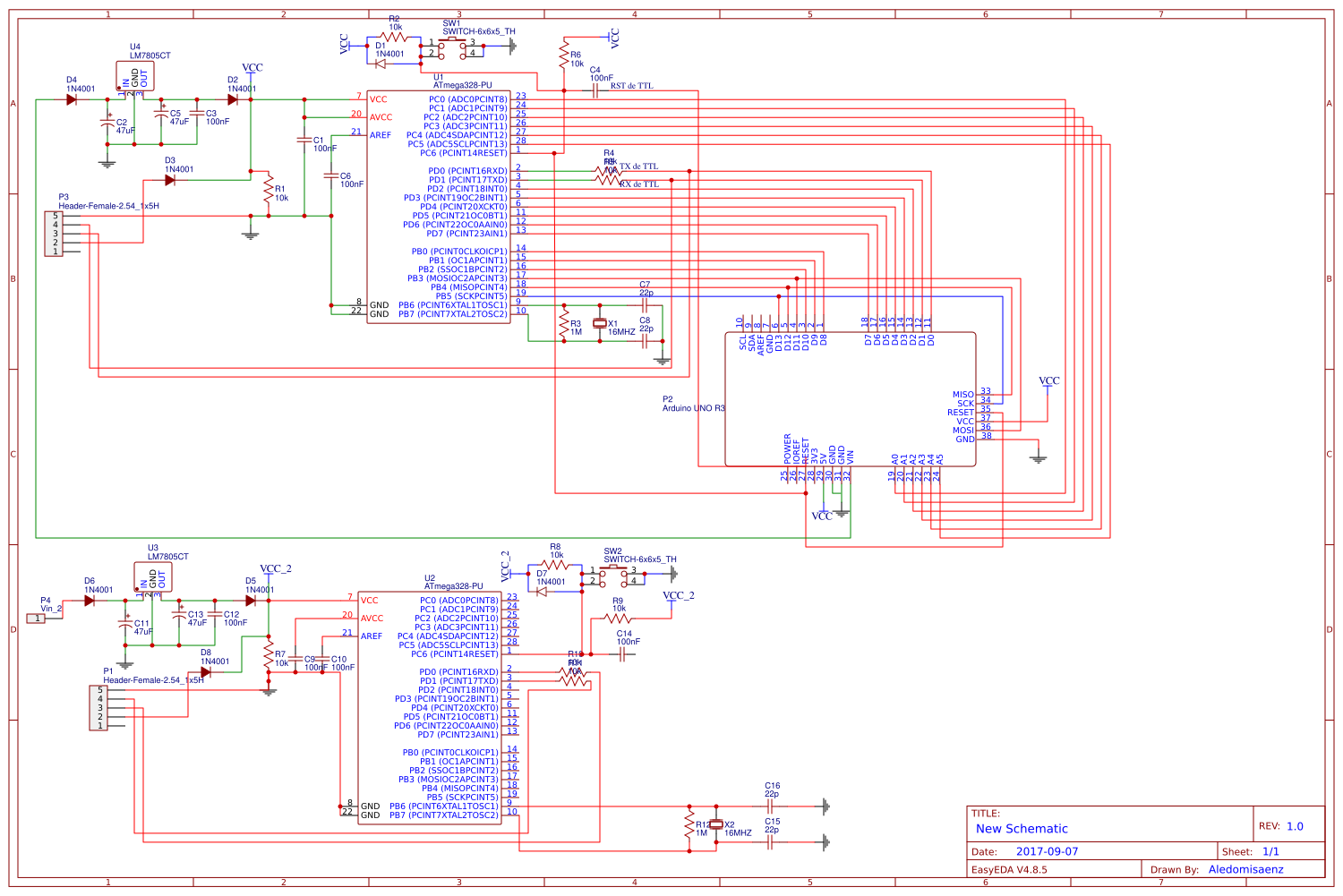Viewport: 1343px width, 896px height.
Task: Click the P4 Vin_2 connector
Action: pyautogui.click(x=36, y=619)
